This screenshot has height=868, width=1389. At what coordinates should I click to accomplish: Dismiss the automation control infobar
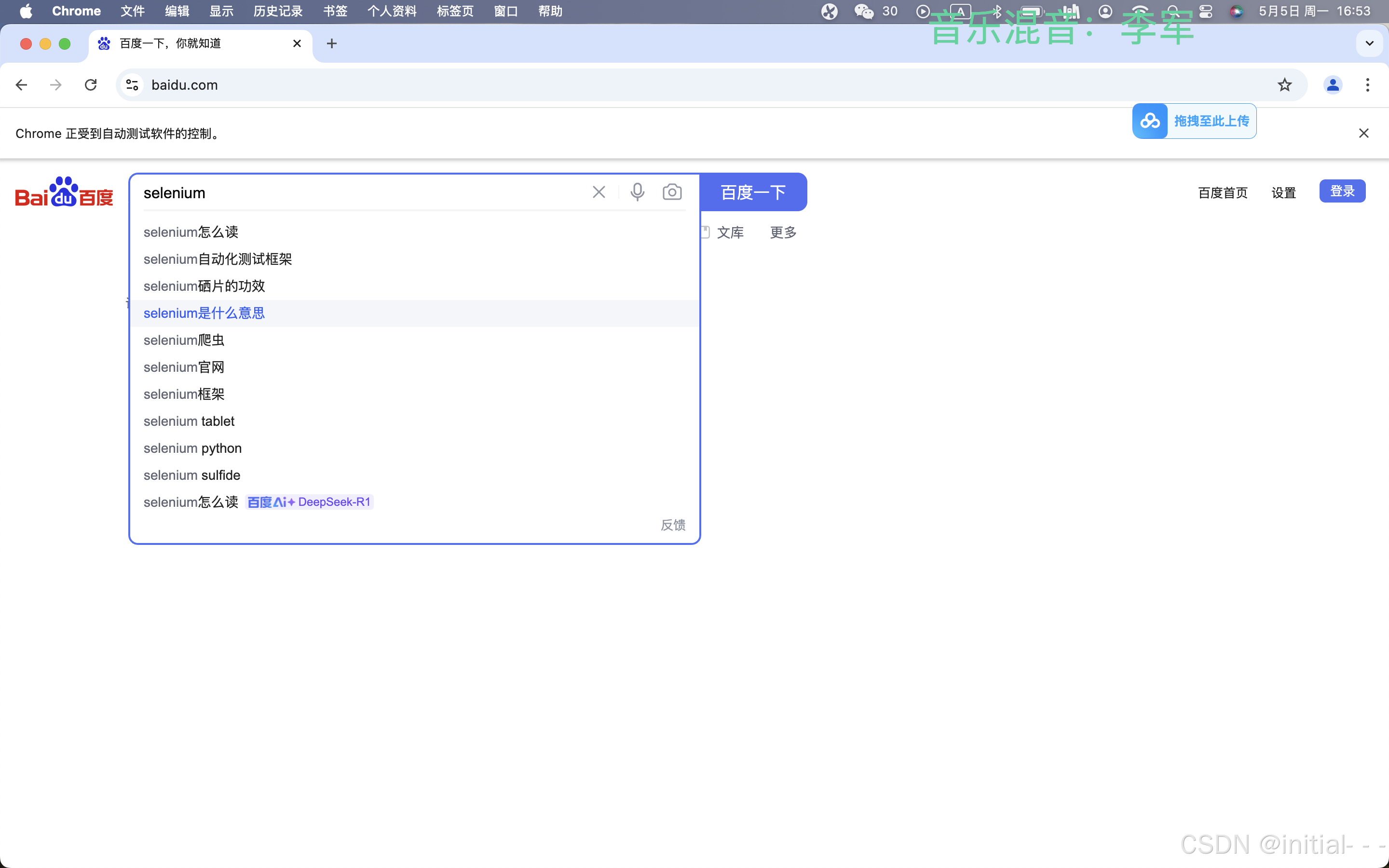(x=1364, y=133)
